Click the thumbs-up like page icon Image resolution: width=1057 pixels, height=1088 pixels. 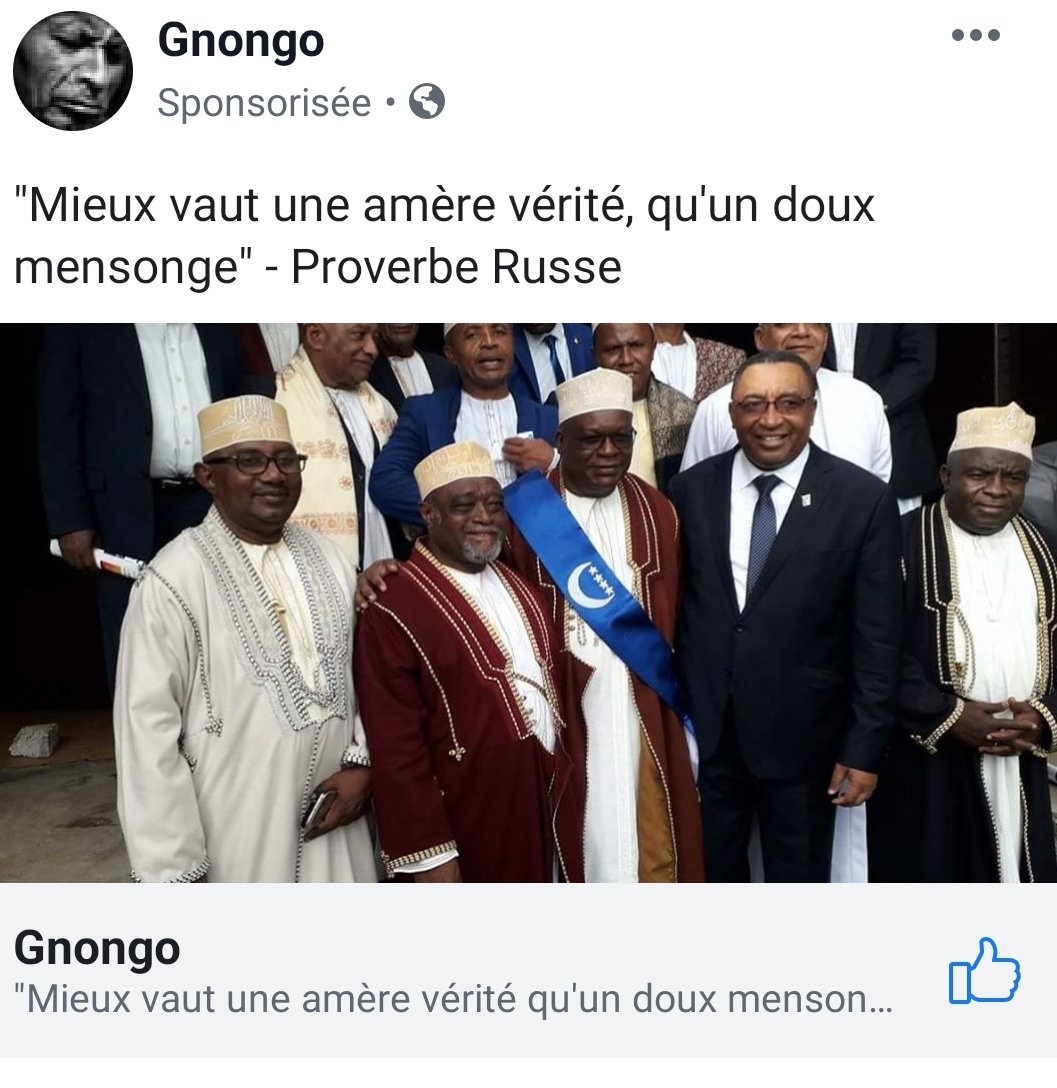click(x=984, y=971)
